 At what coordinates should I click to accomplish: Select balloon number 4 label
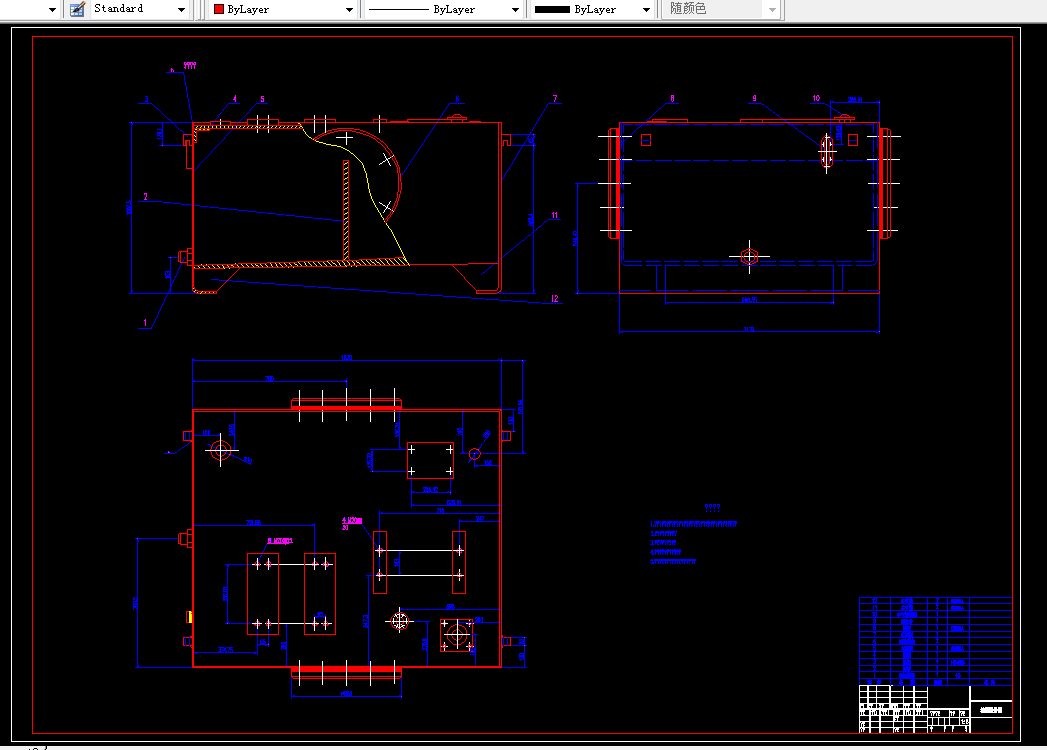234,99
